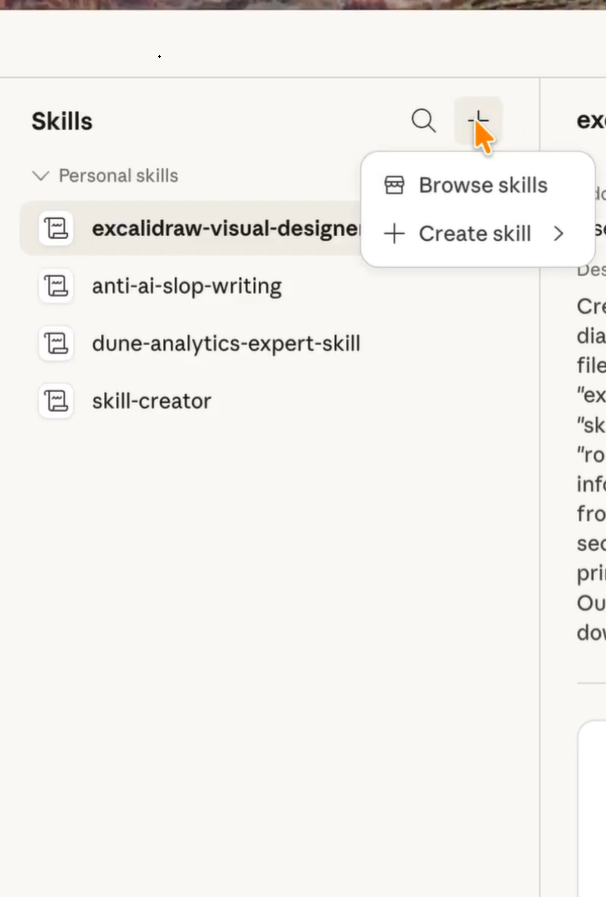Click the scroll icon of anti-ai-slop-writing
This screenshot has width=606, height=897.
(x=56, y=286)
